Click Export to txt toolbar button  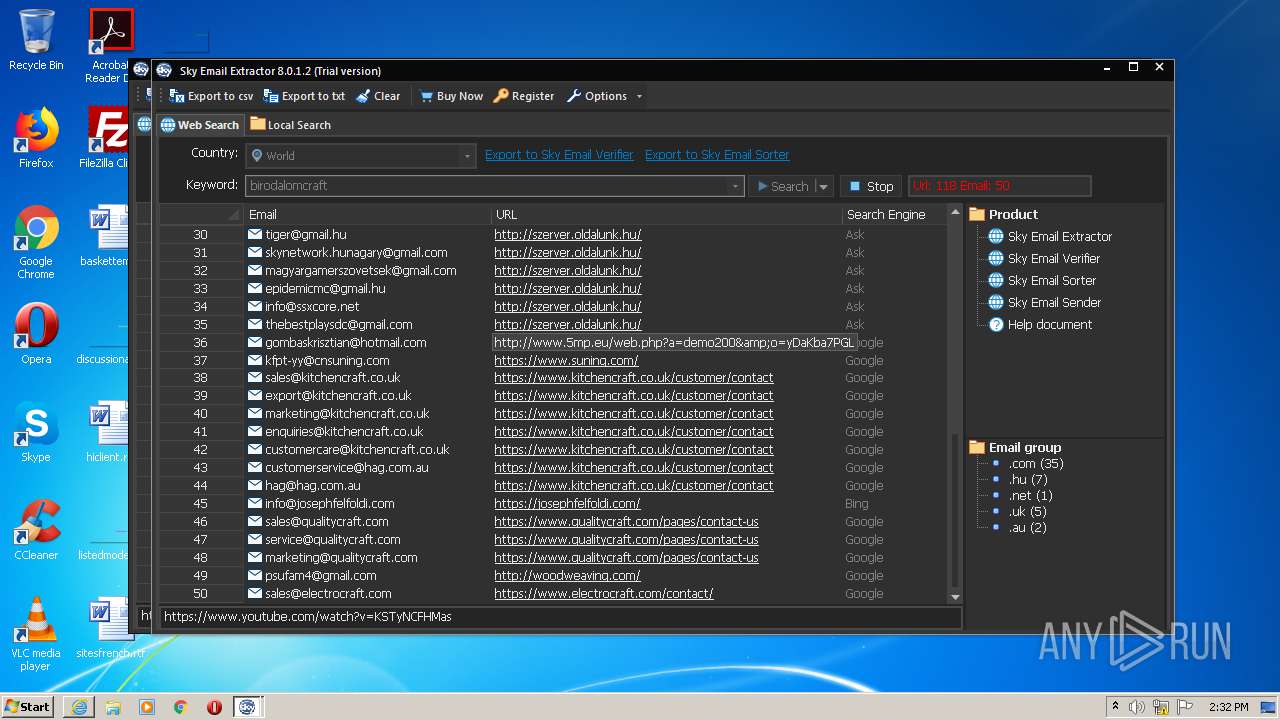point(304,96)
